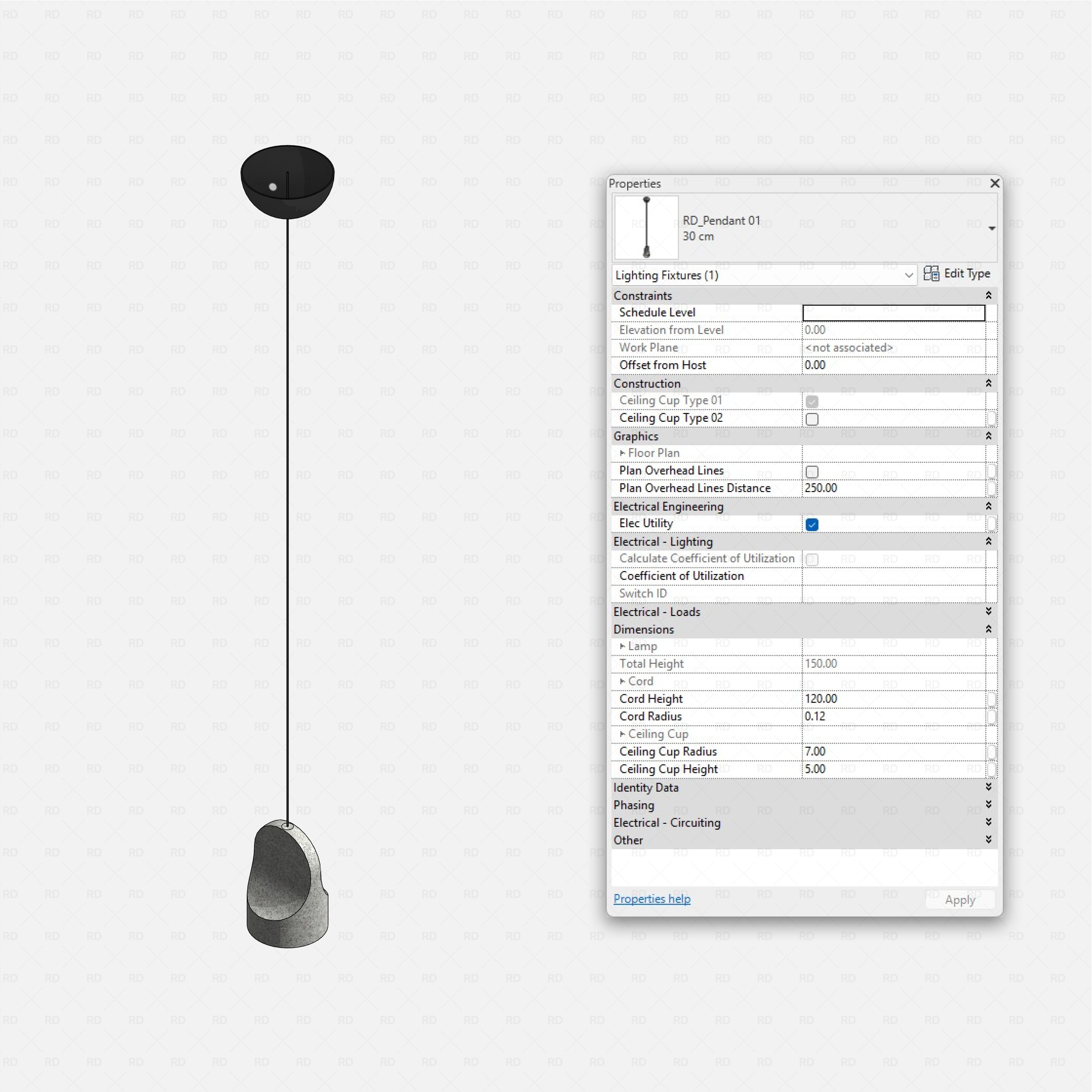The width and height of the screenshot is (1092, 1092).
Task: Collapse the Graphics section
Action: point(988,436)
